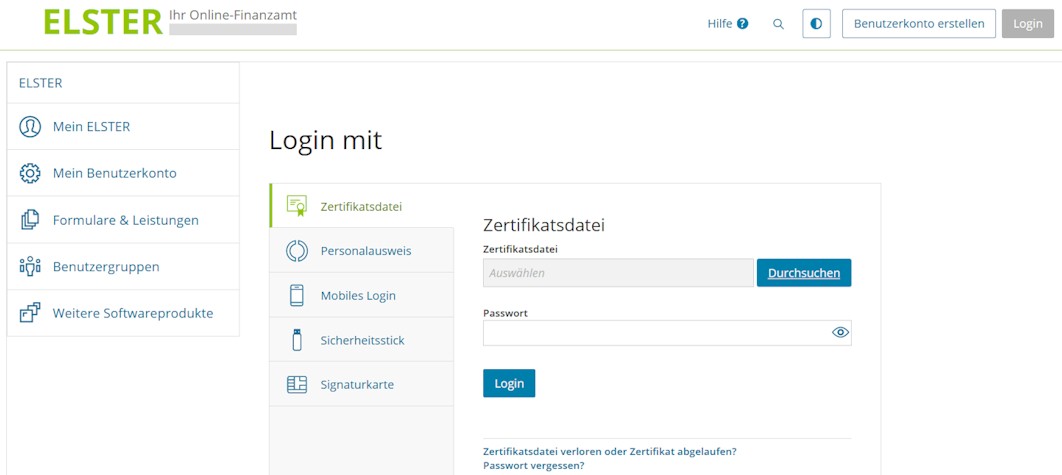Click the Zertifikatsdatei form heading
Image resolution: width=1062 pixels, height=475 pixels.
pyautogui.click(x=544, y=226)
